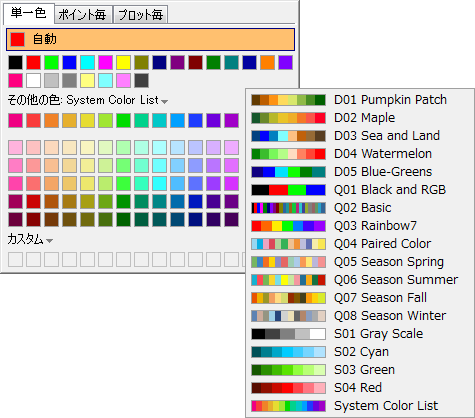This screenshot has width=475, height=418.
Task: Select the dark gray swatch in second row
Action: (x=141, y=81)
